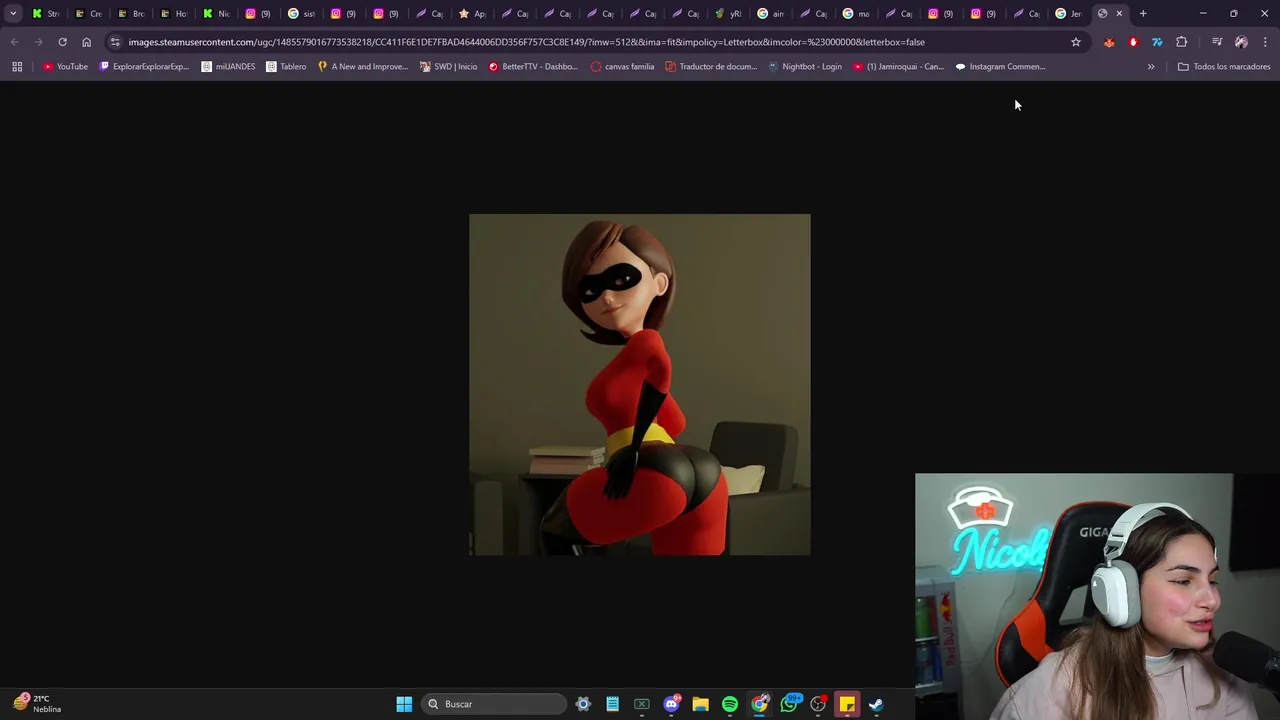Go back to the previous page
The image size is (1280, 720).
pos(14,42)
